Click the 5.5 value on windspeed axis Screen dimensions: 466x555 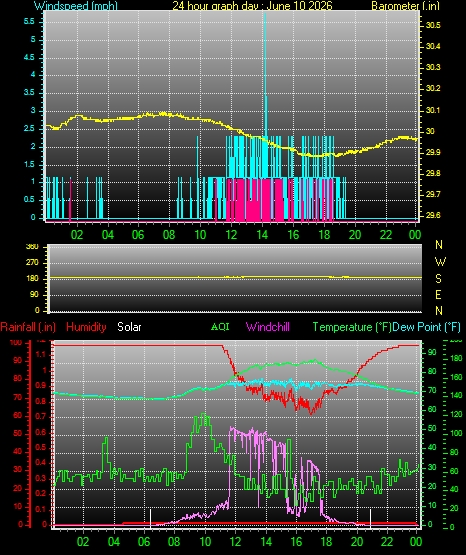tap(29, 21)
